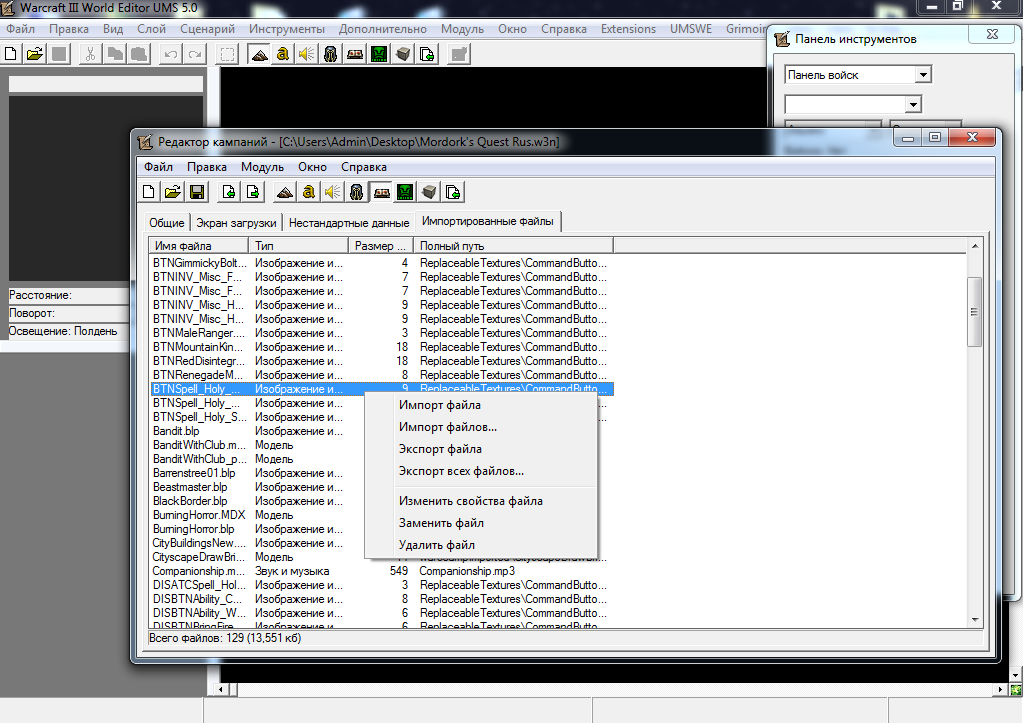This screenshot has width=1023, height=723.
Task: Expand the Панель войск dropdown
Action: [923, 75]
